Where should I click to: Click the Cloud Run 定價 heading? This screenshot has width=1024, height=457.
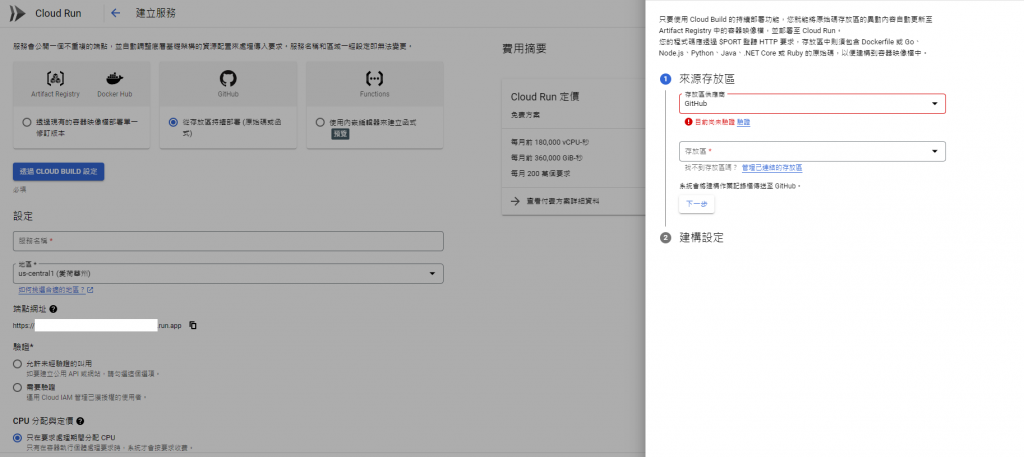(543, 97)
